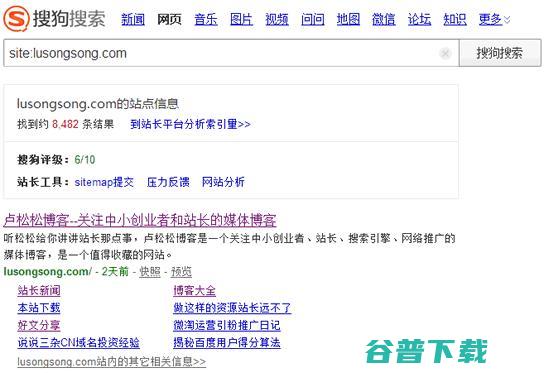Open the 知识 knowledge tab

point(455,19)
